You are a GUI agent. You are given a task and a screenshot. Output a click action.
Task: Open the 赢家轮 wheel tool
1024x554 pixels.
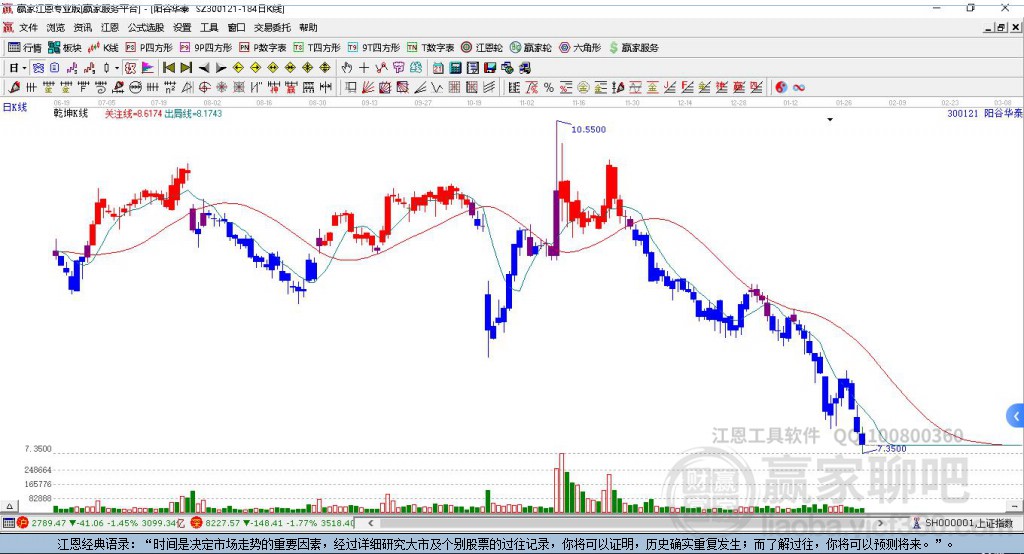(531, 48)
